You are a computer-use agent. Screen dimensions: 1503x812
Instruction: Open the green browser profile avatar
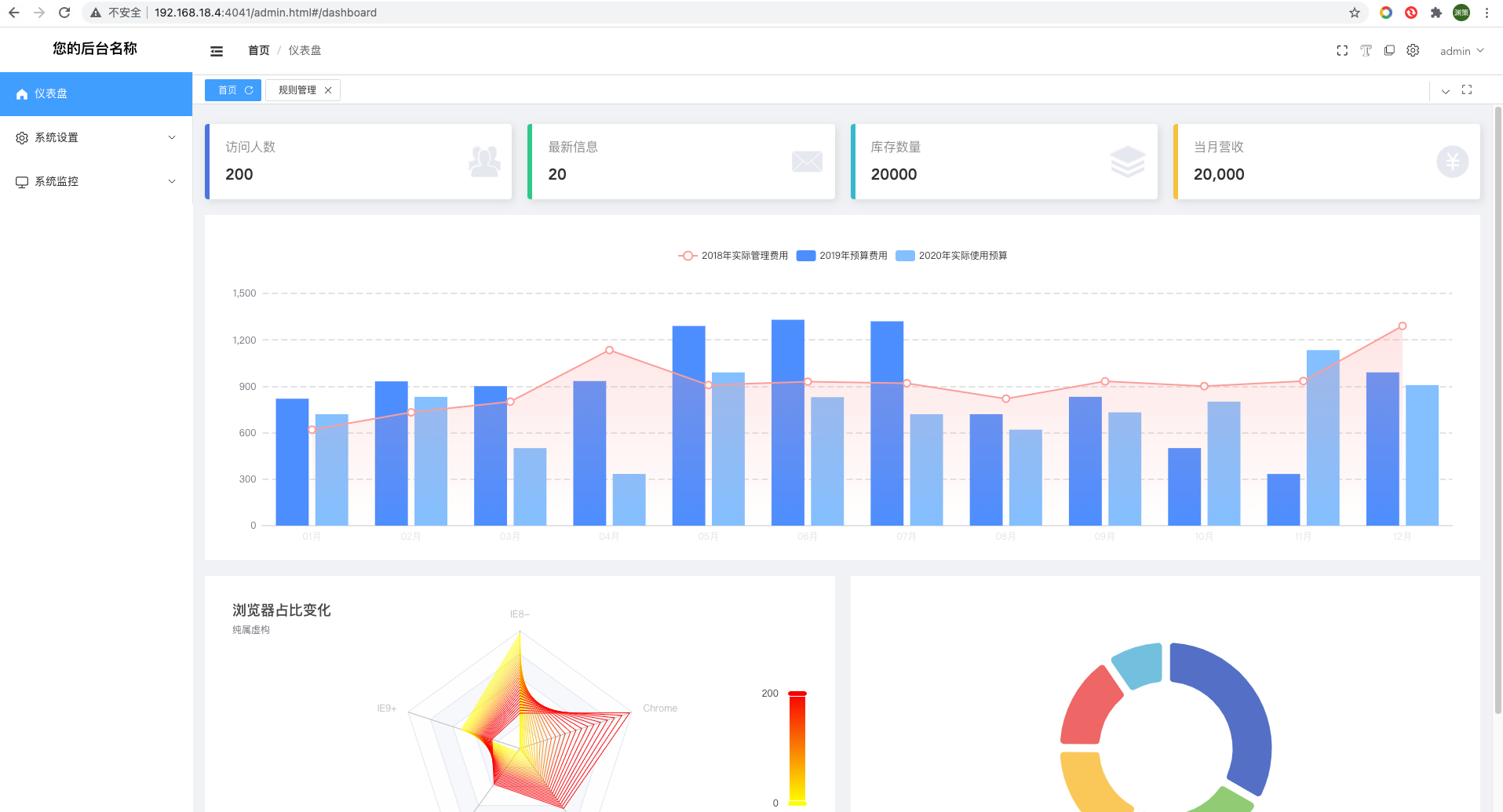1461,13
